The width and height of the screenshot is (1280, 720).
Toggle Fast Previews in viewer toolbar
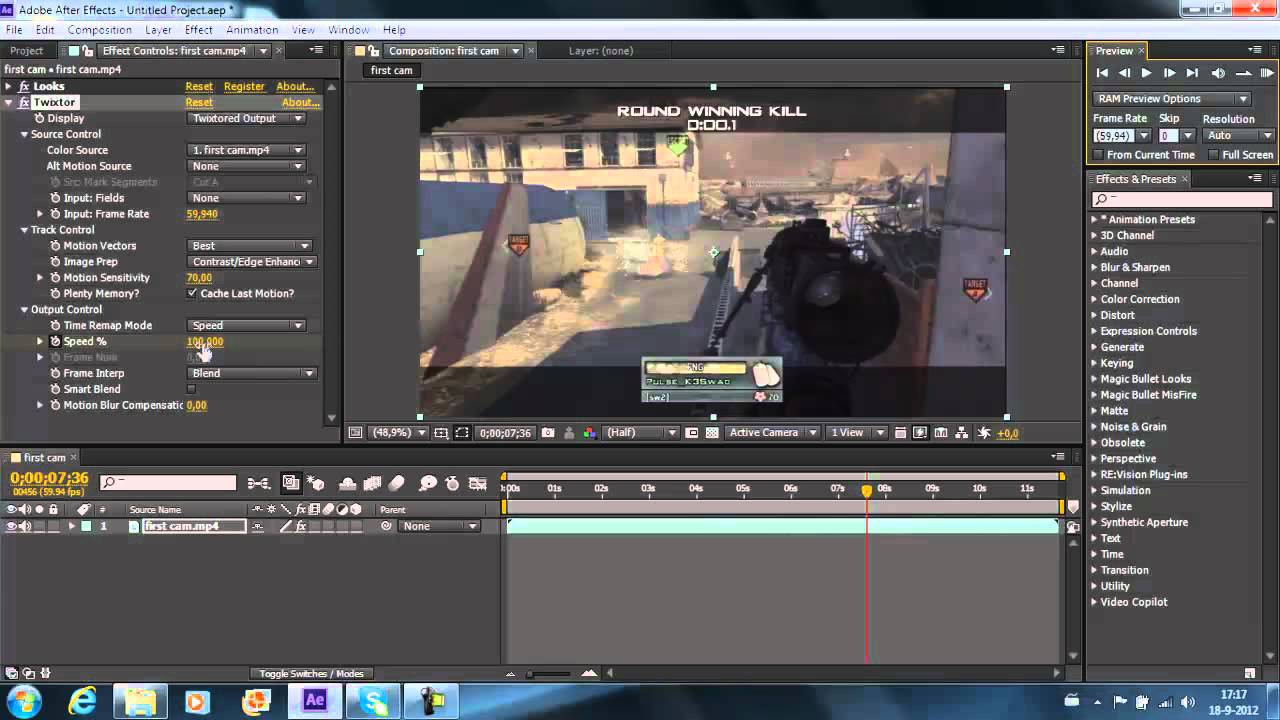click(x=920, y=433)
